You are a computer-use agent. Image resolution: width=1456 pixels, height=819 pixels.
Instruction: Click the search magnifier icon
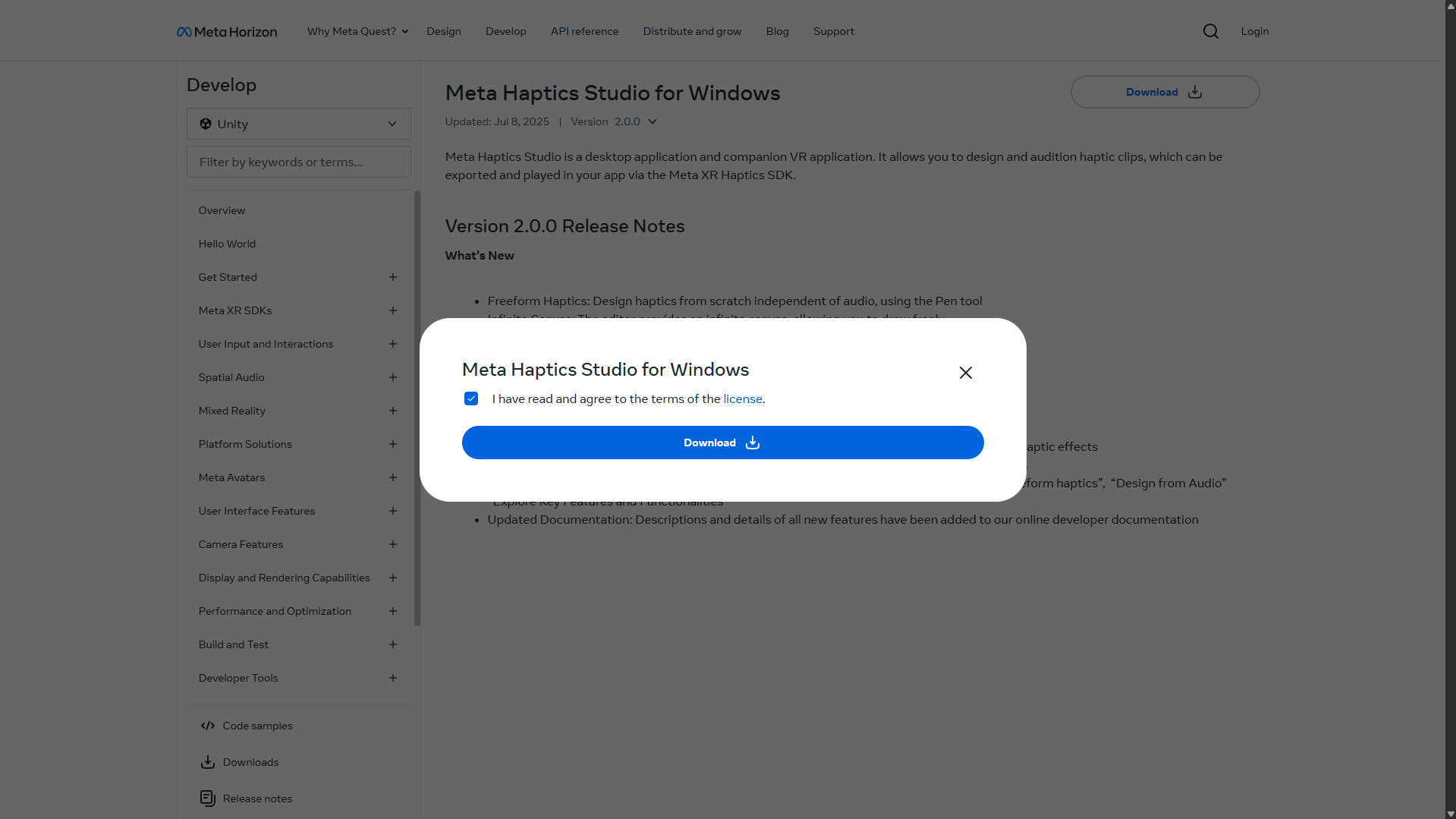pyautogui.click(x=1211, y=31)
